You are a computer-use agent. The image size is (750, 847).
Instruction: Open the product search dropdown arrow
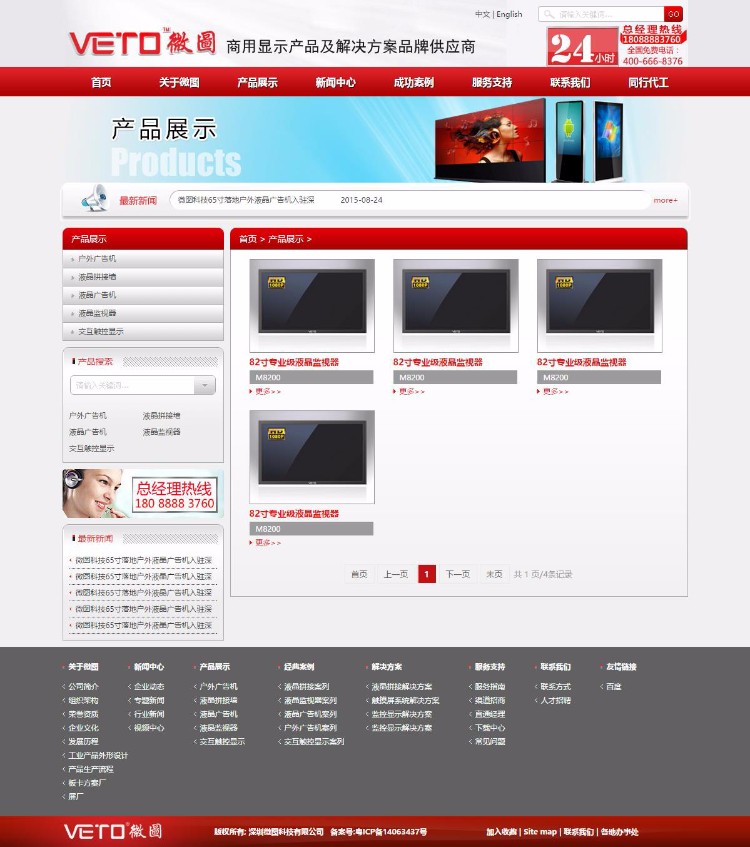click(x=205, y=385)
